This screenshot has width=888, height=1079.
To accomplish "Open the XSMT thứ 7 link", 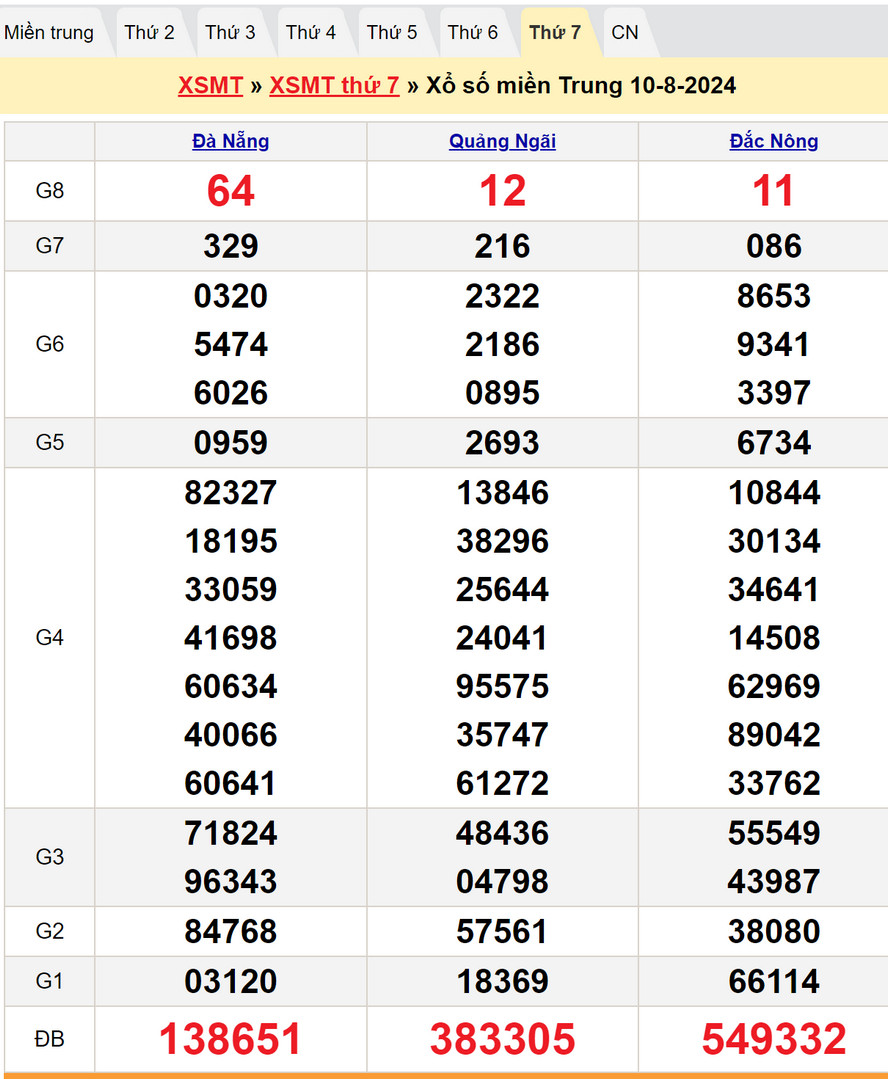I will [334, 86].
